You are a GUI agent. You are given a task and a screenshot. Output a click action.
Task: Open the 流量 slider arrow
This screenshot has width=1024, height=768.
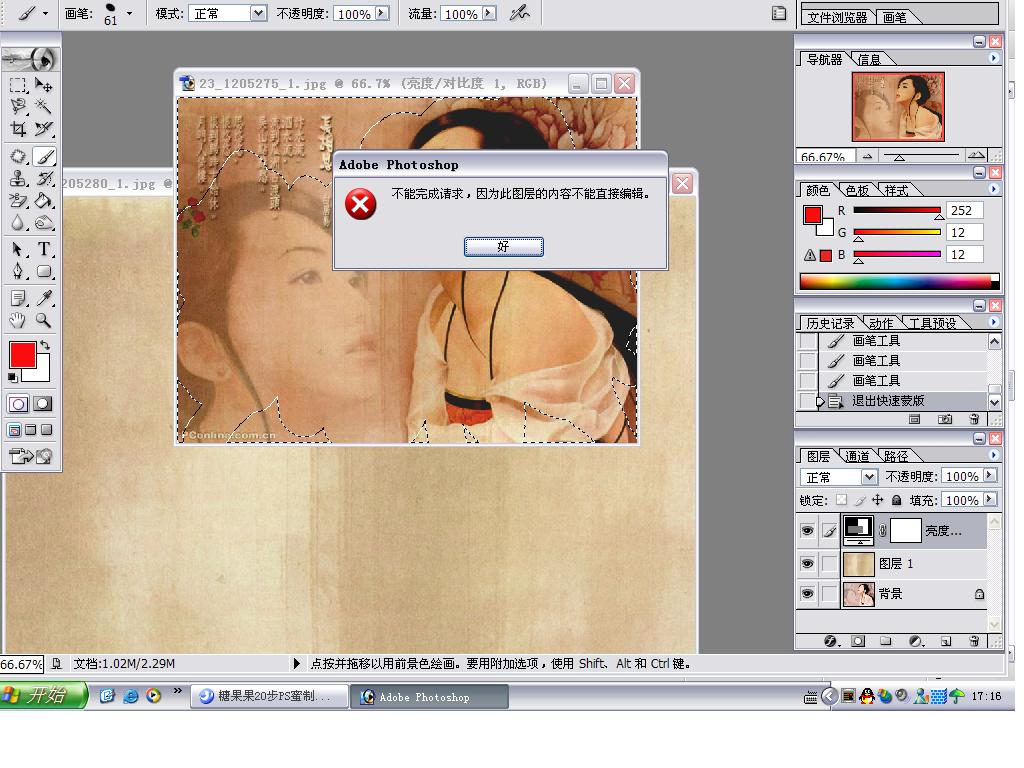tap(488, 13)
